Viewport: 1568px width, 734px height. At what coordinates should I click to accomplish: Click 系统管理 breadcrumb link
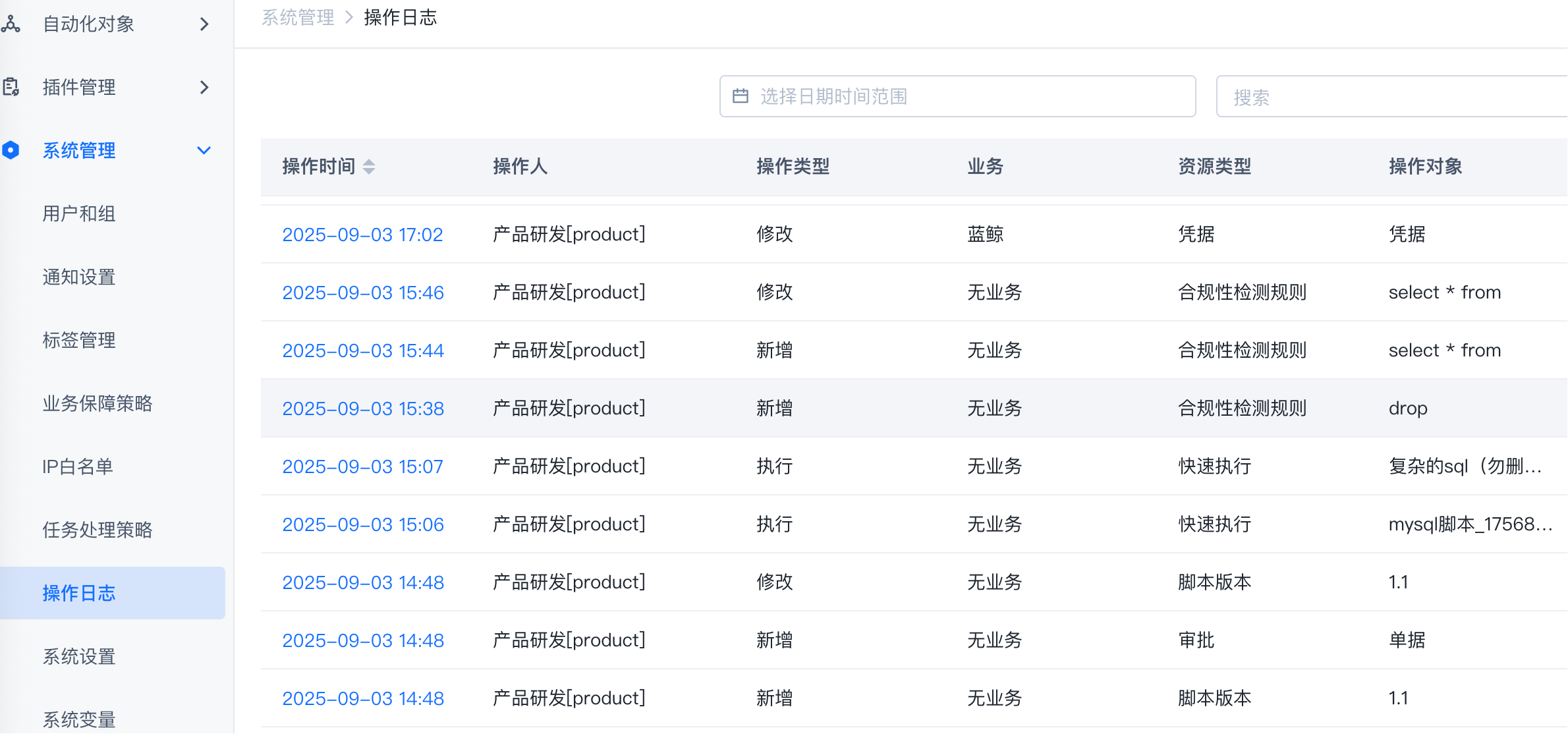coord(298,17)
